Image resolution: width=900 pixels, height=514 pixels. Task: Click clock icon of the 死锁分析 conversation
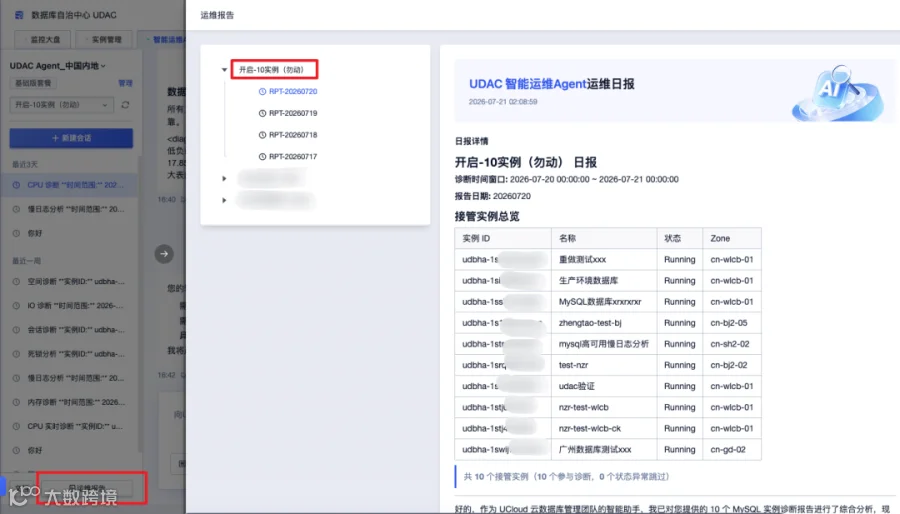pyautogui.click(x=16, y=353)
